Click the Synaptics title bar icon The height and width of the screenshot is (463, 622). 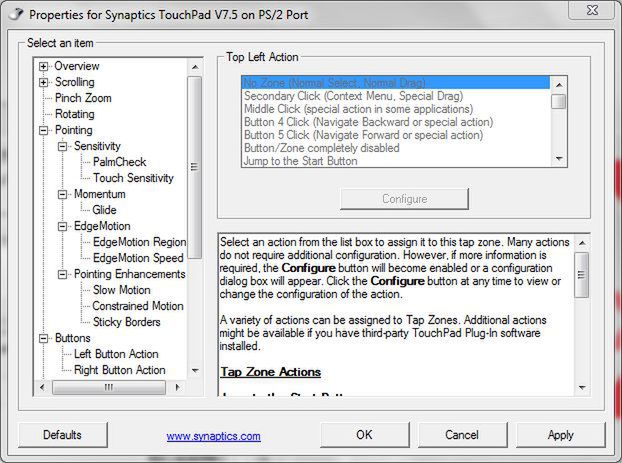pyautogui.click(x=16, y=15)
